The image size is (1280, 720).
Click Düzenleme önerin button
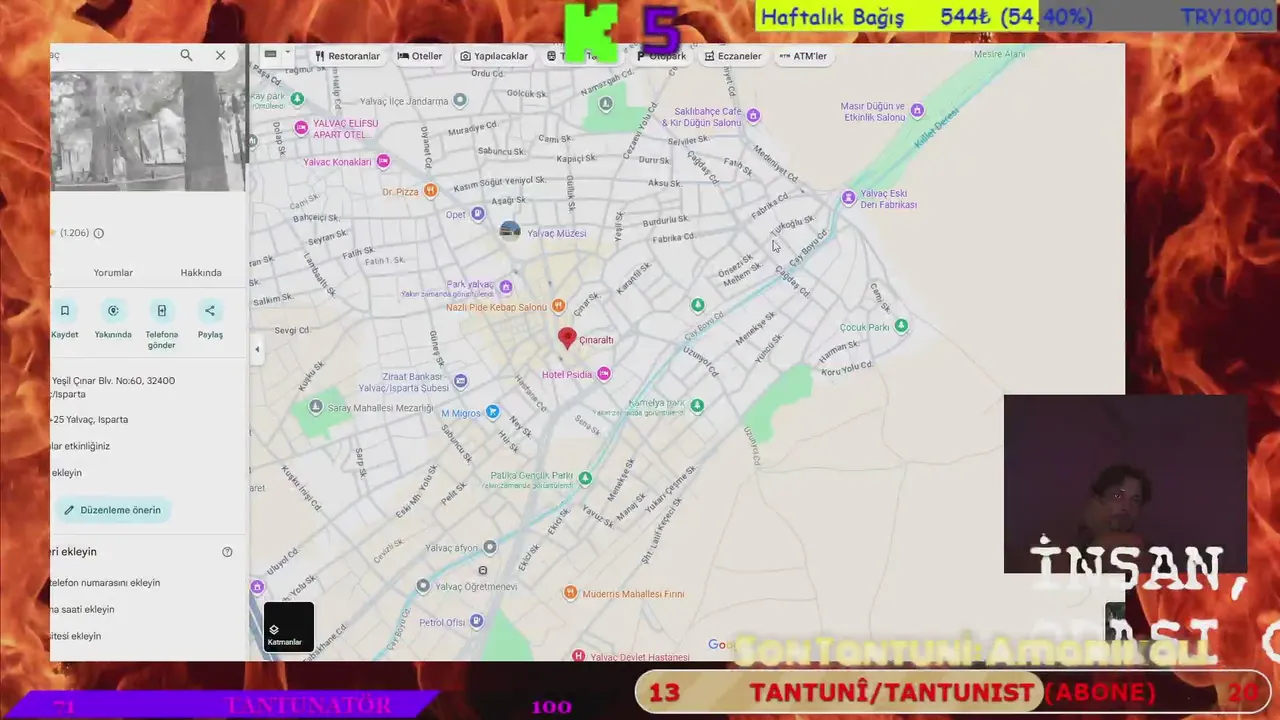[112, 510]
